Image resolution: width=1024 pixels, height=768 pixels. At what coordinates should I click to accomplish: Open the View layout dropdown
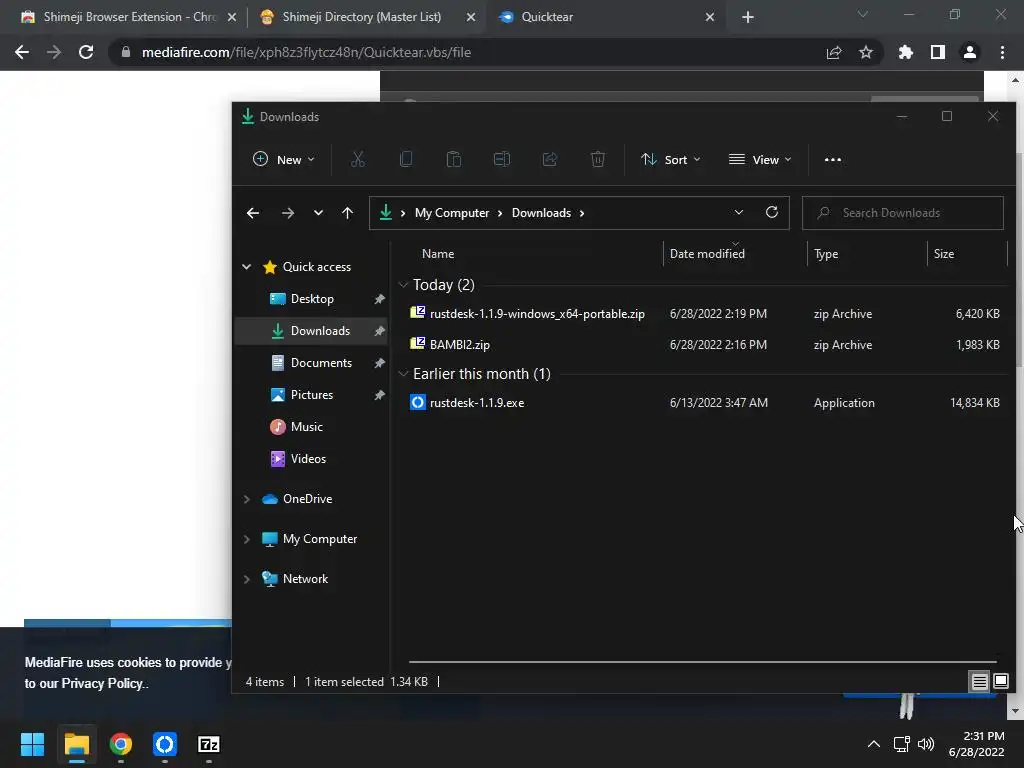click(760, 159)
